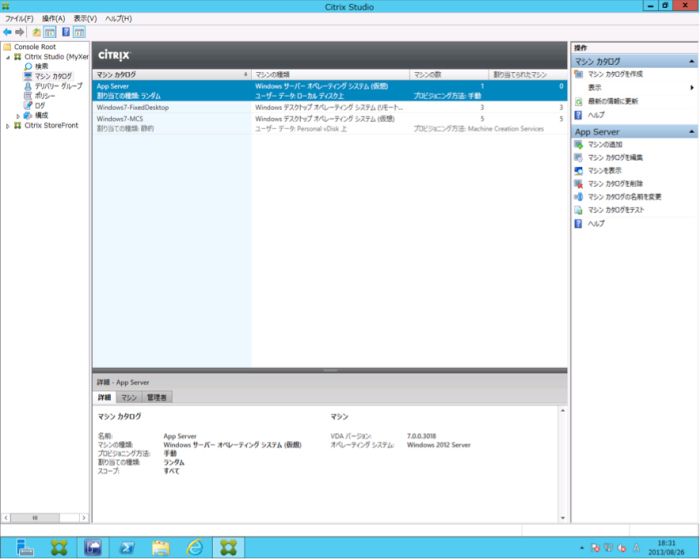Click scroll down arrow in details pane

562,518
